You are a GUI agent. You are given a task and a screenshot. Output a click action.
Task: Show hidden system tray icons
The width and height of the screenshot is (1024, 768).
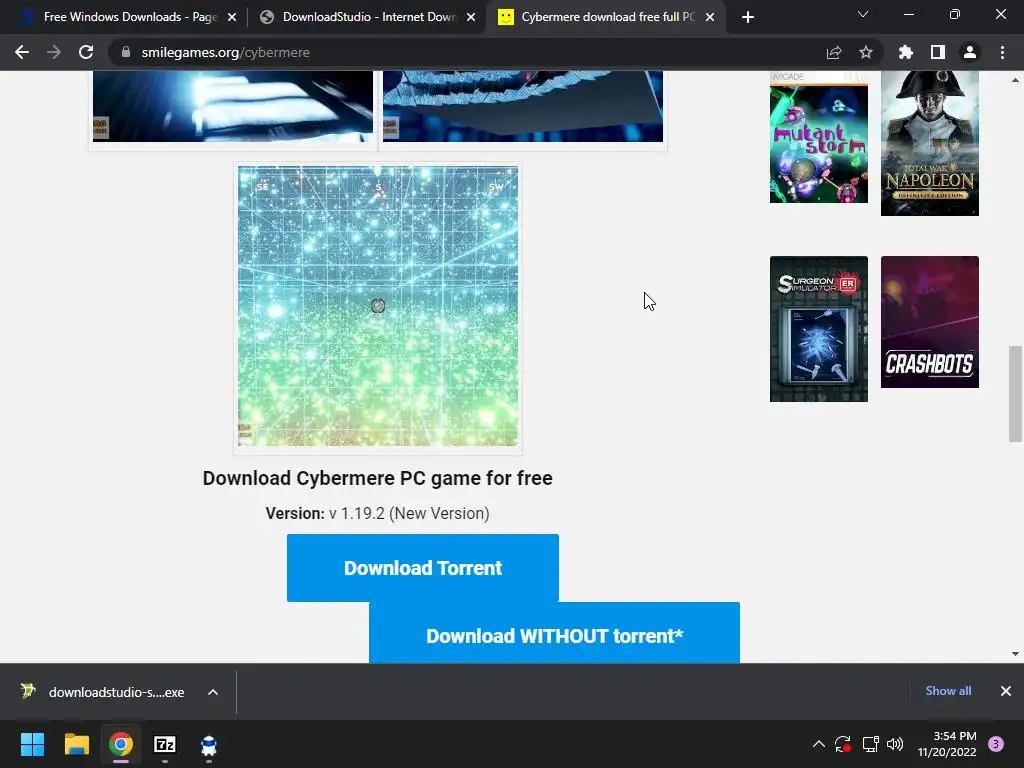pyautogui.click(x=818, y=744)
